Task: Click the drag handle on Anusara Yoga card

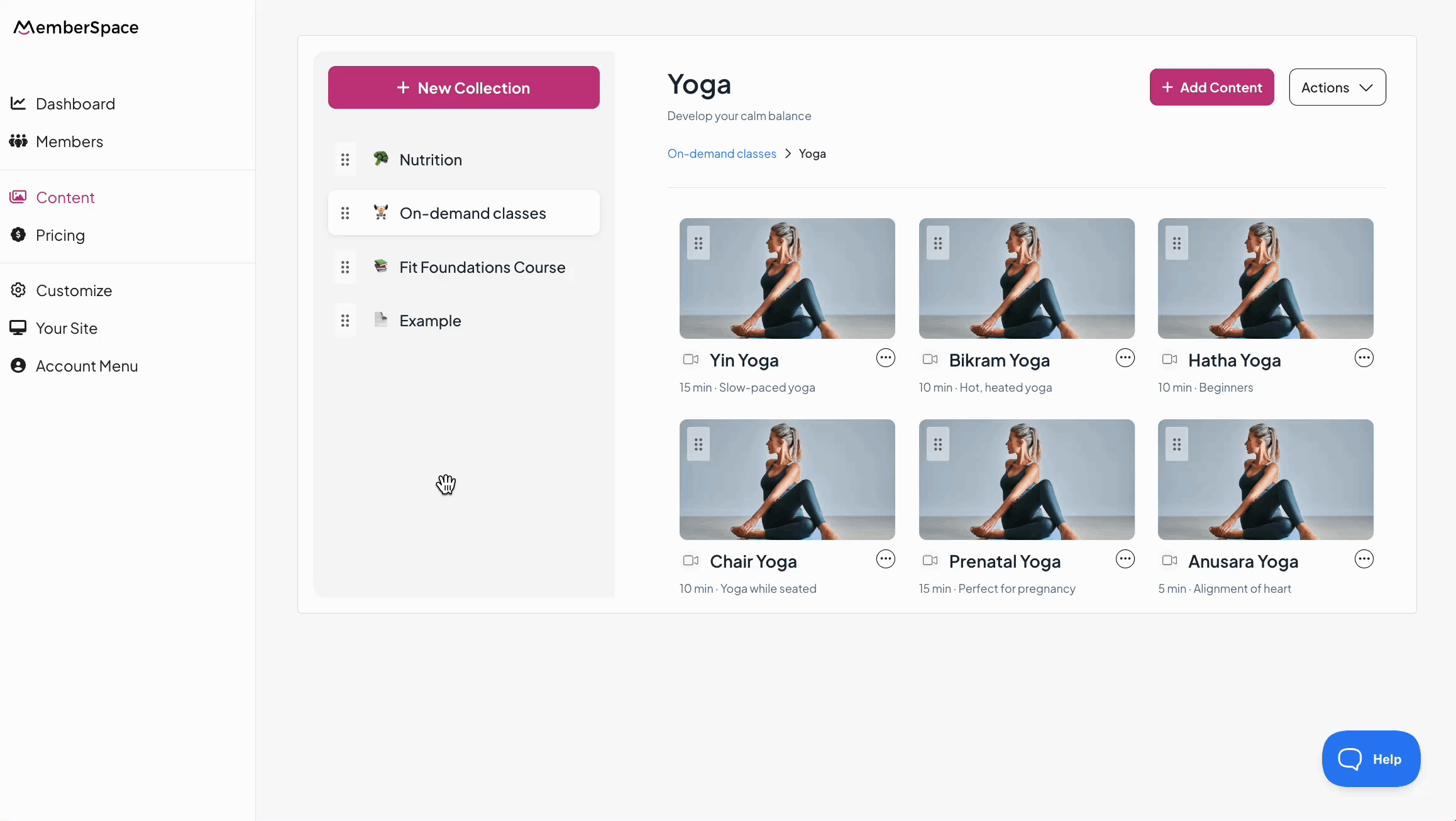Action: (x=1177, y=444)
